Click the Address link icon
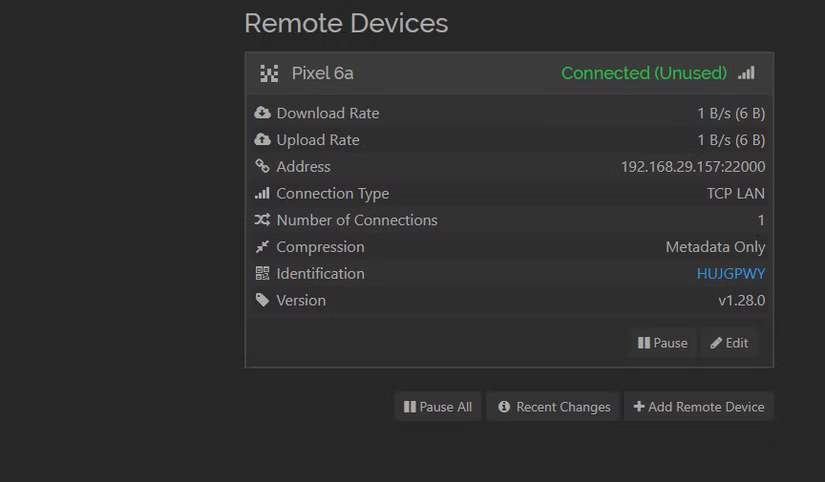 point(262,167)
